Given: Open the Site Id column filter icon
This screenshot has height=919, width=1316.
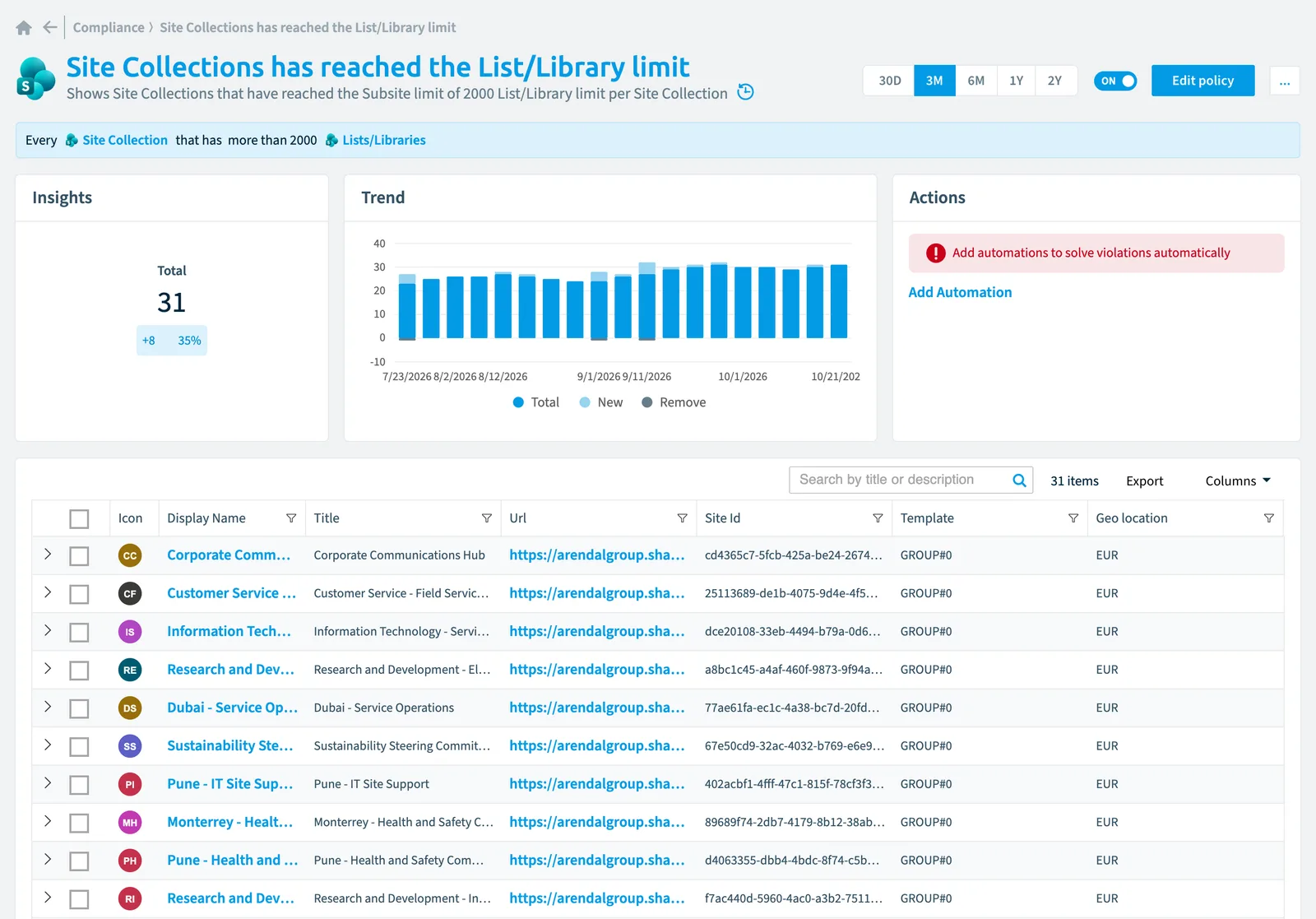Looking at the screenshot, I should 878,518.
